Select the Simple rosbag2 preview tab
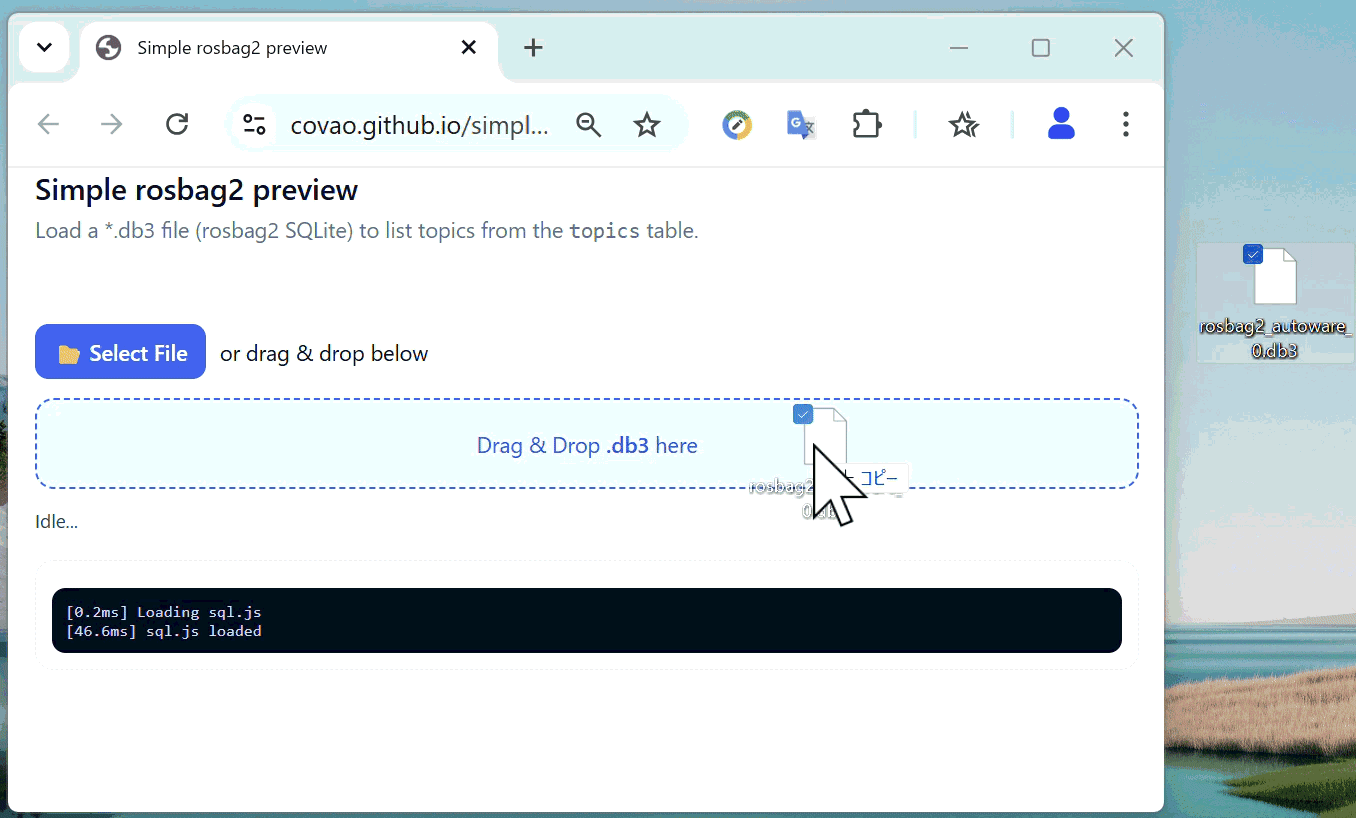1356x818 pixels. [250, 47]
